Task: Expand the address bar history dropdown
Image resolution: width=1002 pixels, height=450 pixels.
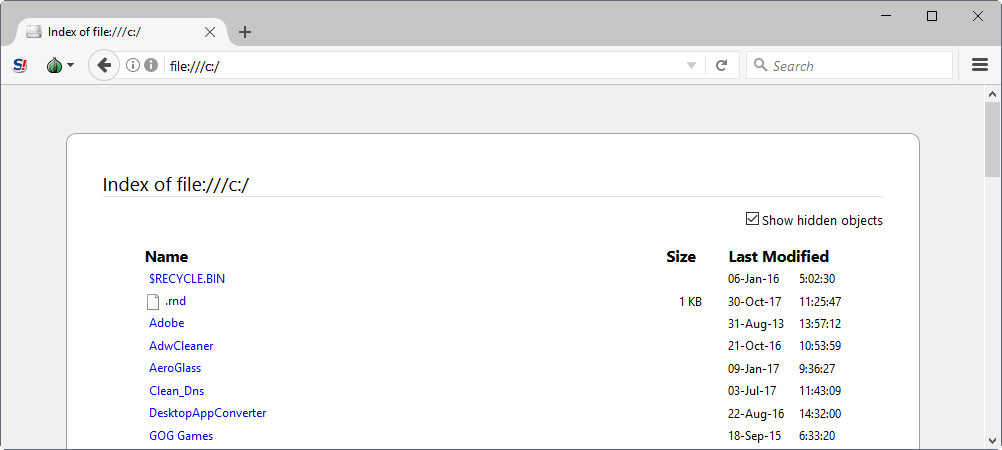Action: coord(691,66)
